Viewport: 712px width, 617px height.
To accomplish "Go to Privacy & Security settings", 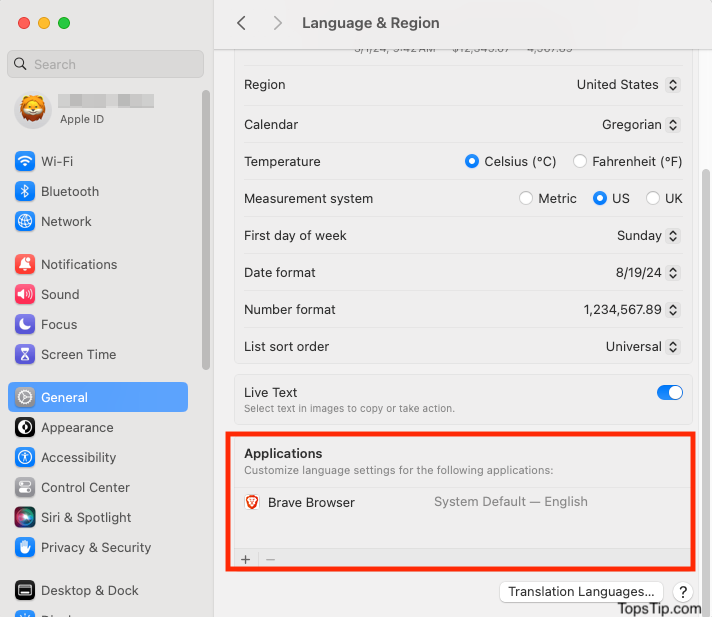I will [96, 547].
